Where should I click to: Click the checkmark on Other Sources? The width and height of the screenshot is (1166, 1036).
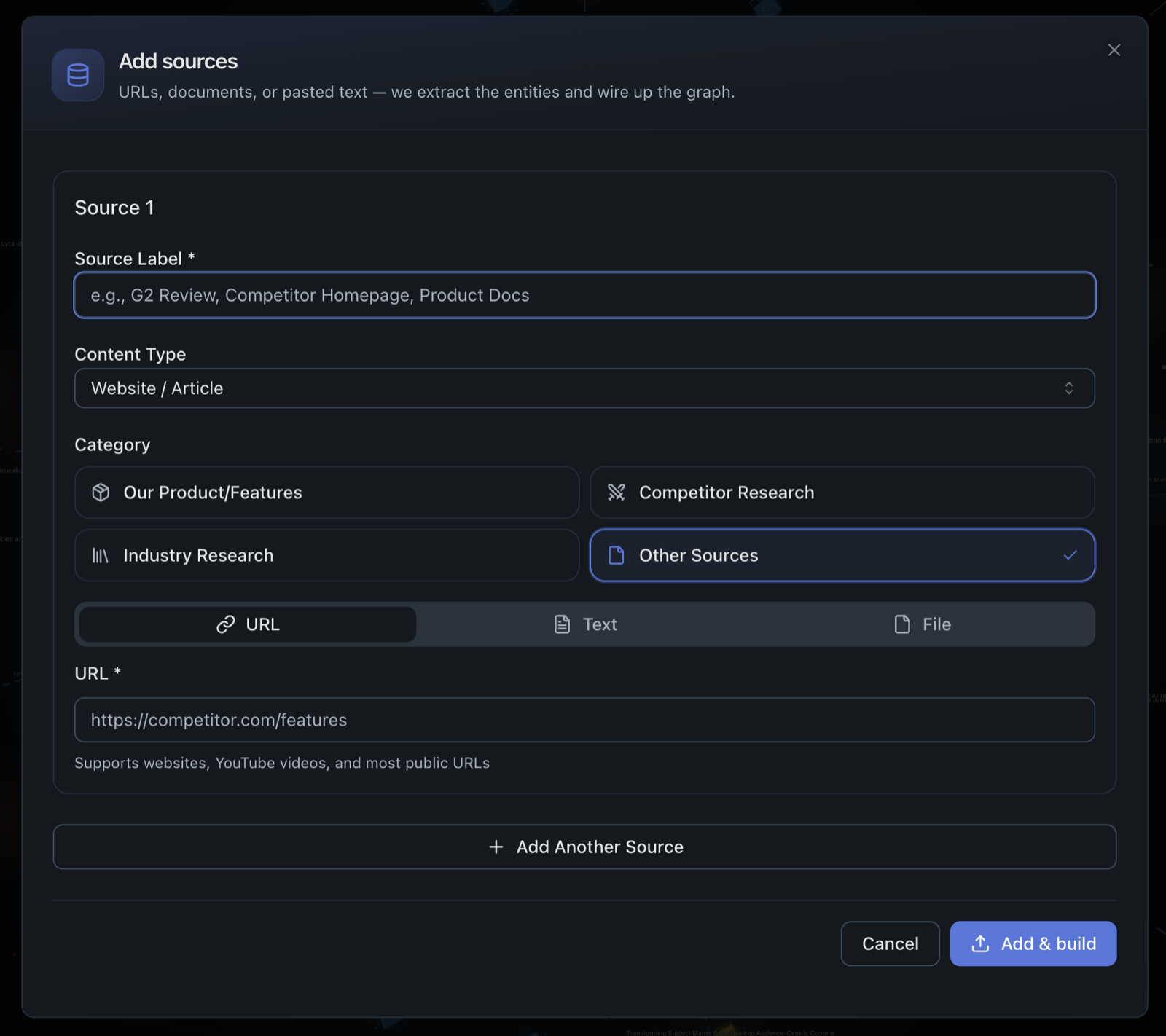point(1070,555)
